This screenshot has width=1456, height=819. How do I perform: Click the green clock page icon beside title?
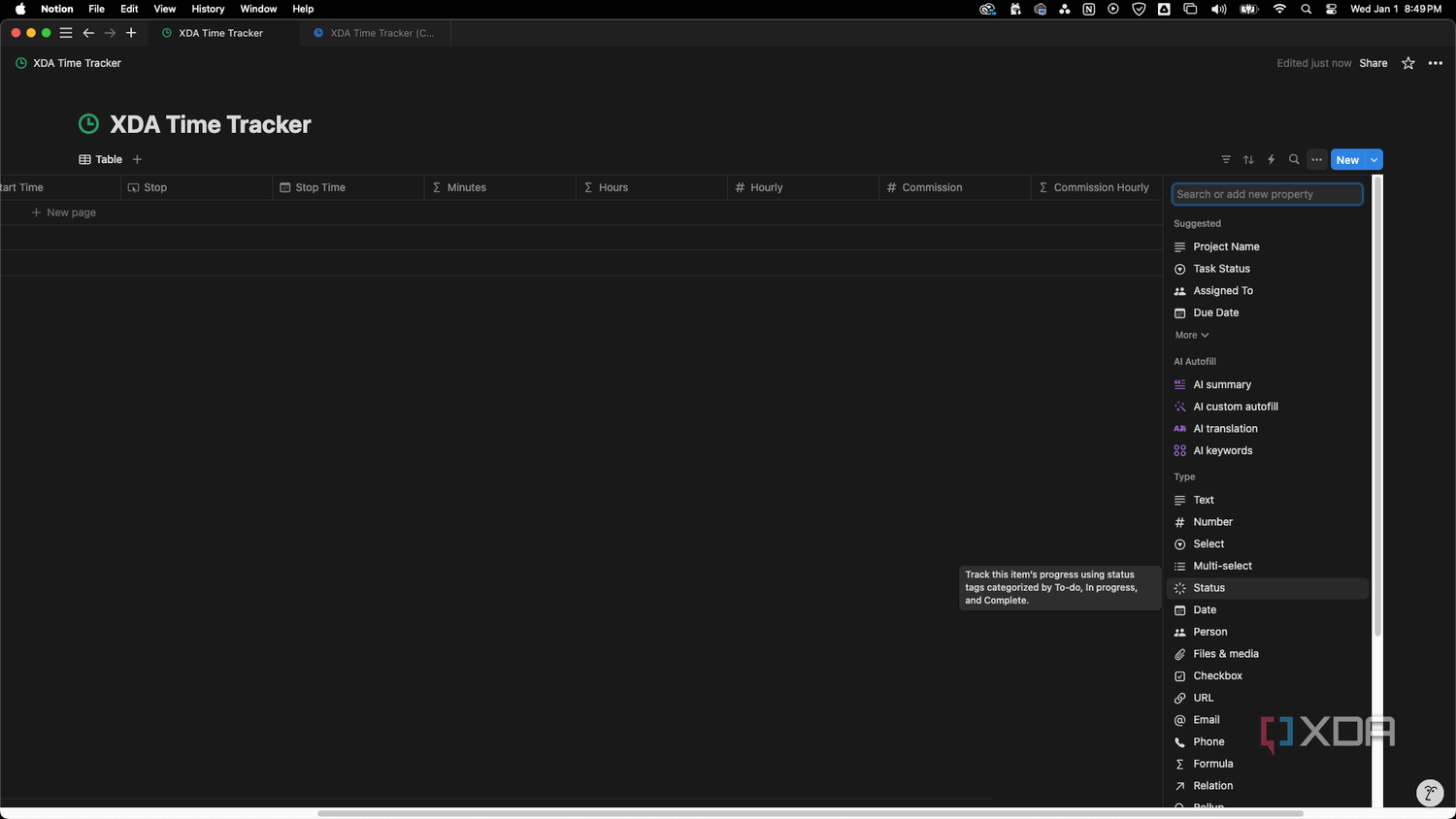click(x=88, y=124)
